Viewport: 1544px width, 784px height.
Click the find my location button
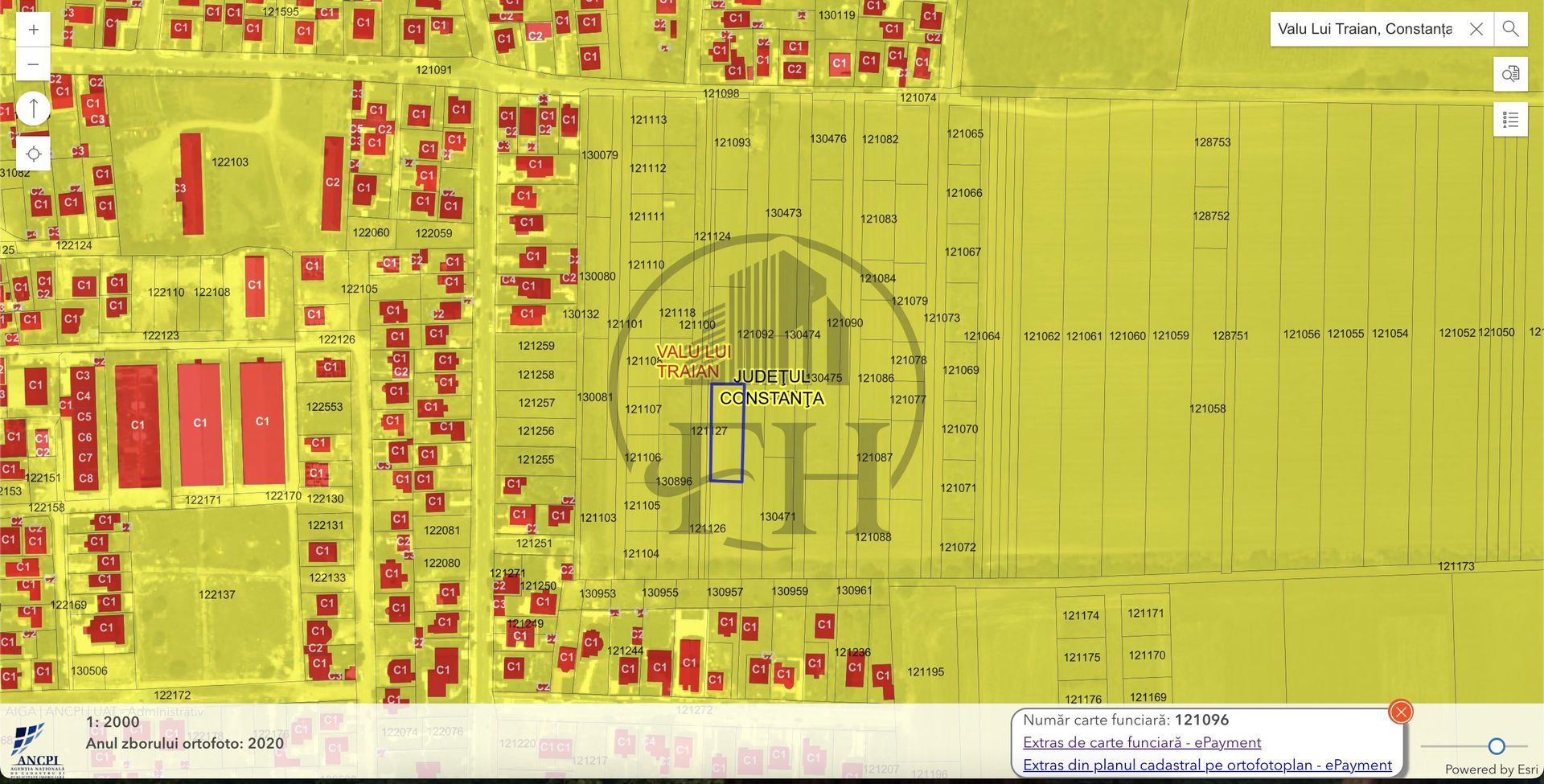click(33, 154)
